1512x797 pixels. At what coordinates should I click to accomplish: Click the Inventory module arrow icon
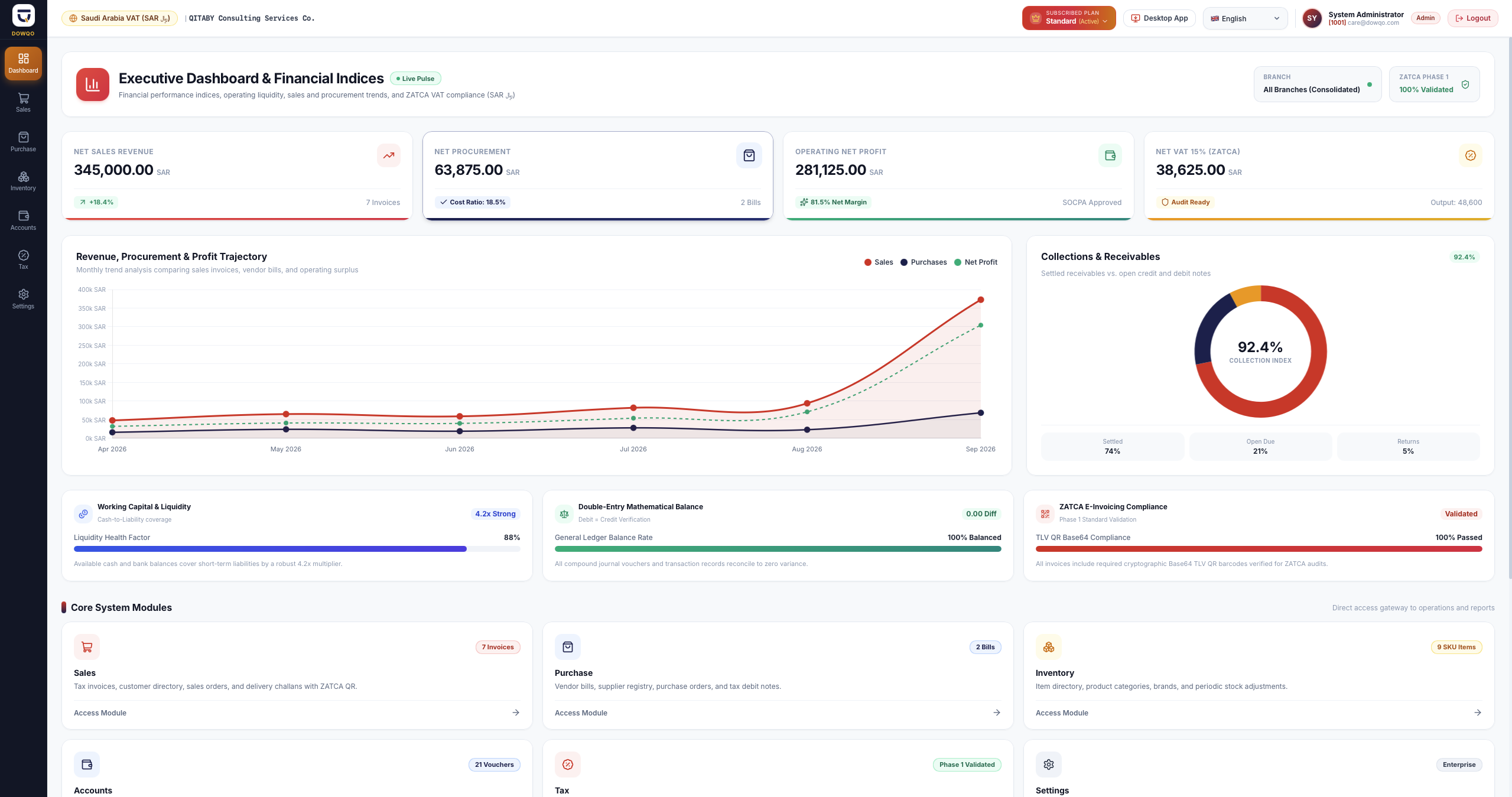[1478, 713]
